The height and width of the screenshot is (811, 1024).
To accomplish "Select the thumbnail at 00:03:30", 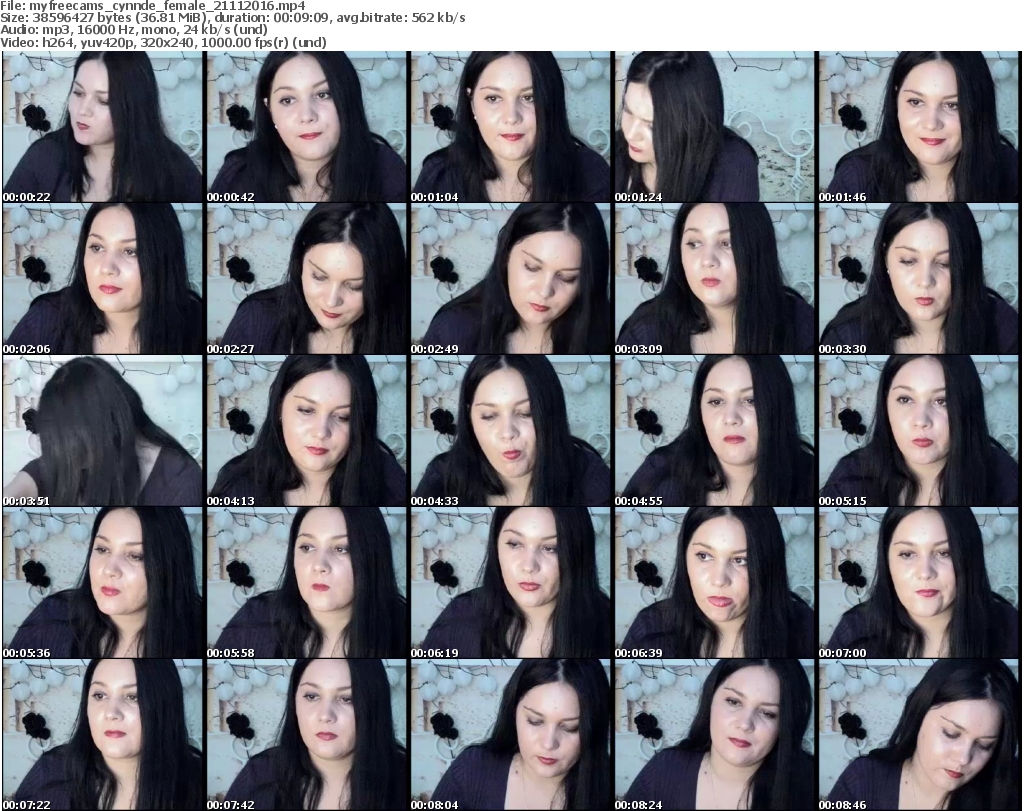I will click(x=918, y=279).
